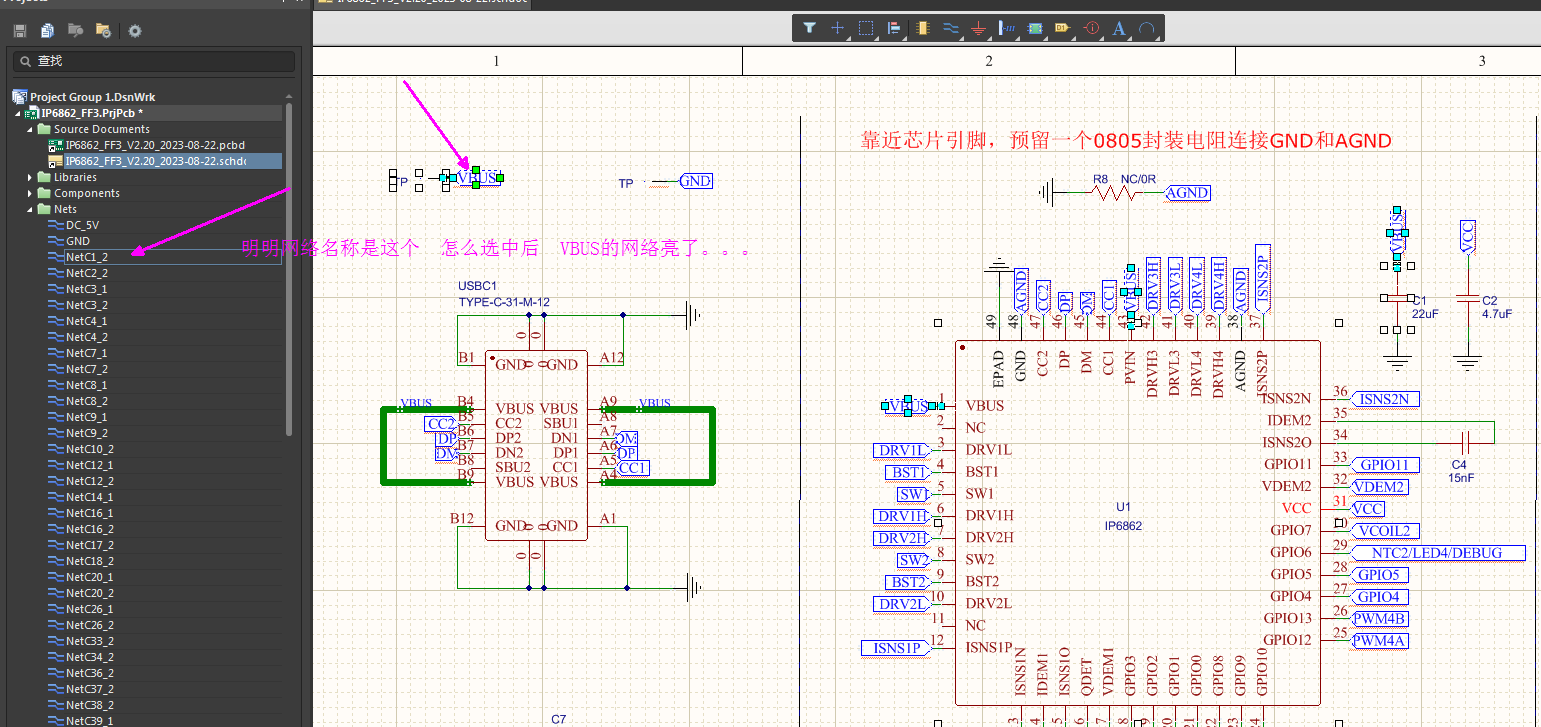1541x727 pixels.
Task: Expand the Components folder
Action: click(30, 193)
